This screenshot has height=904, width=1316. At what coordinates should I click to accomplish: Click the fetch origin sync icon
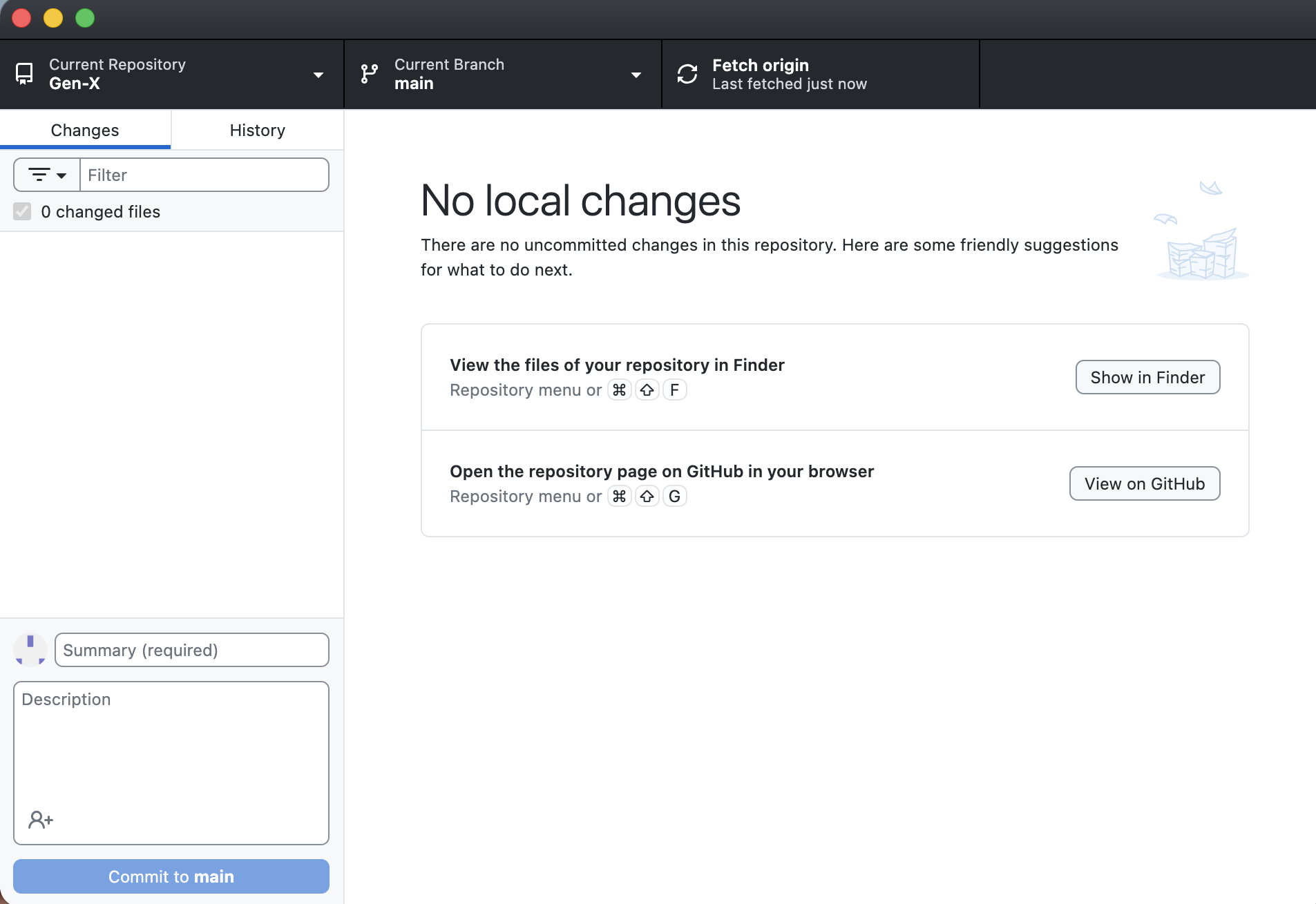click(x=687, y=74)
